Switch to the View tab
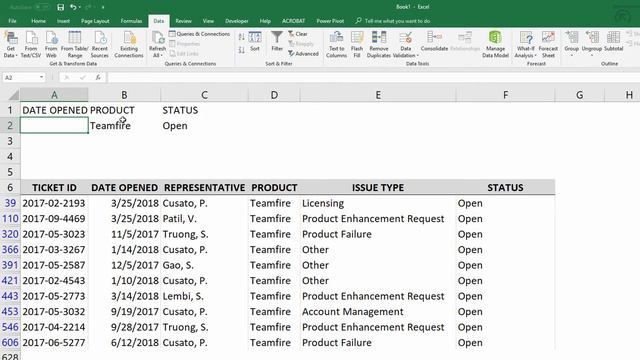Image resolution: width=640 pixels, height=360 pixels. (208, 21)
